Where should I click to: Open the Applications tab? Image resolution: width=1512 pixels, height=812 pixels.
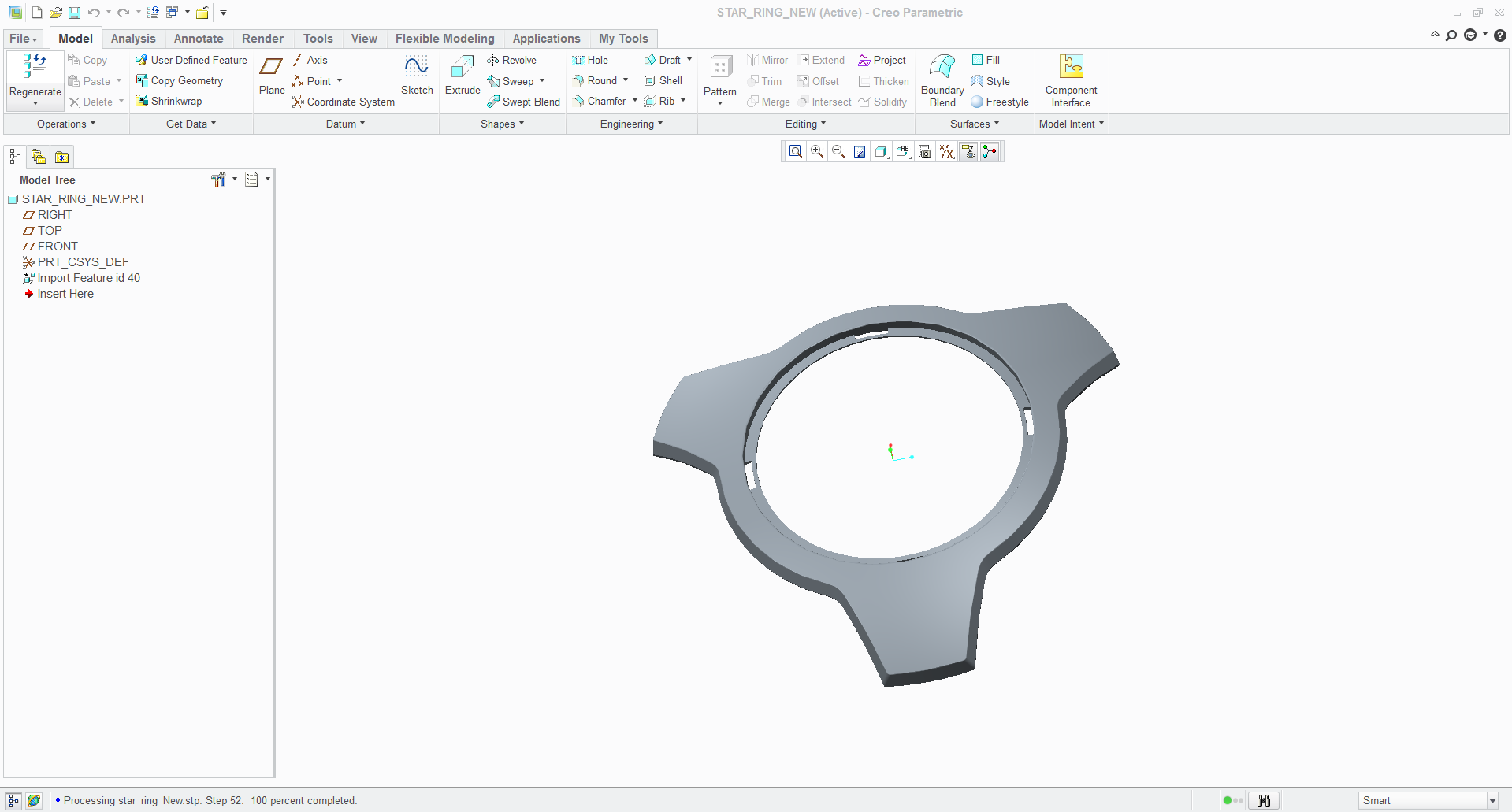pyautogui.click(x=546, y=39)
